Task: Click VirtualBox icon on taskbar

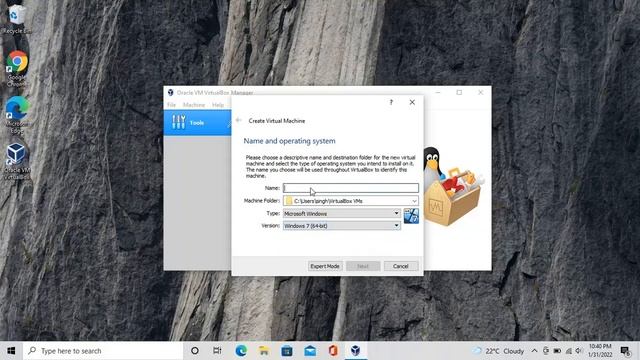Action: pos(356,351)
